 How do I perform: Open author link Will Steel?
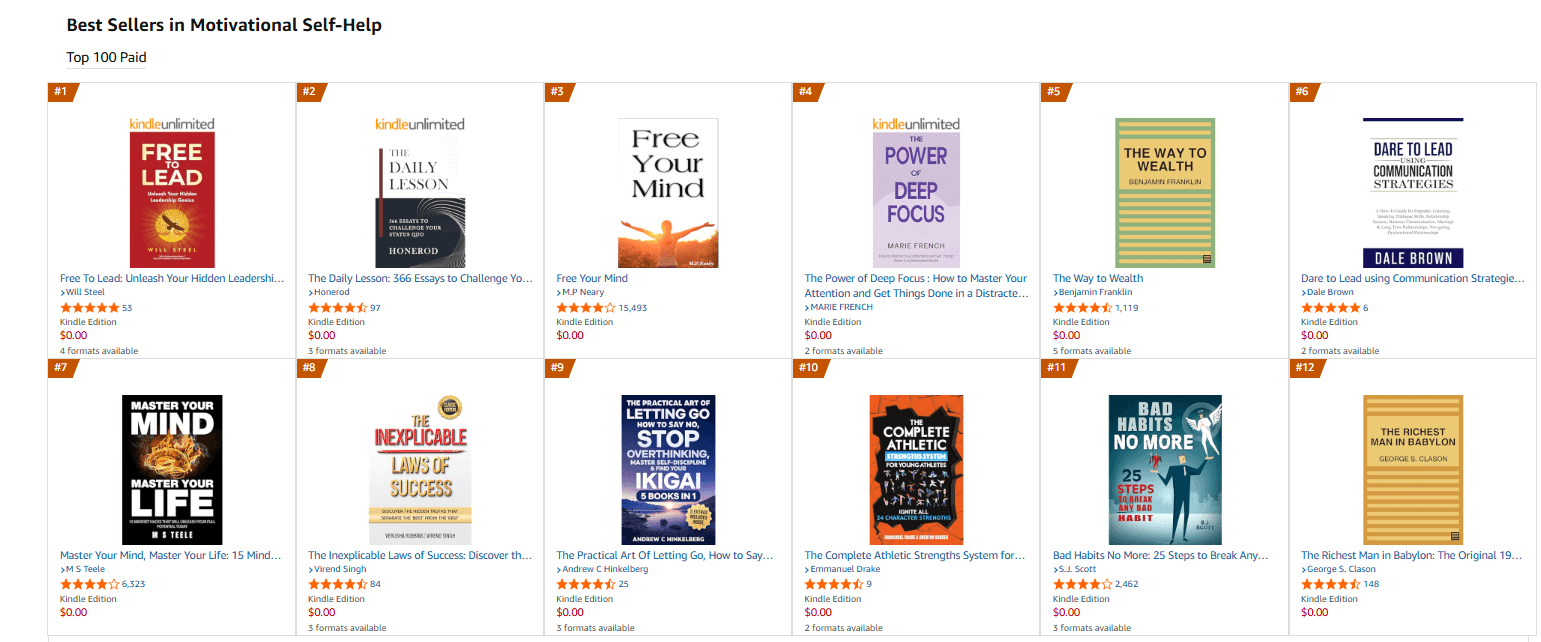(84, 293)
